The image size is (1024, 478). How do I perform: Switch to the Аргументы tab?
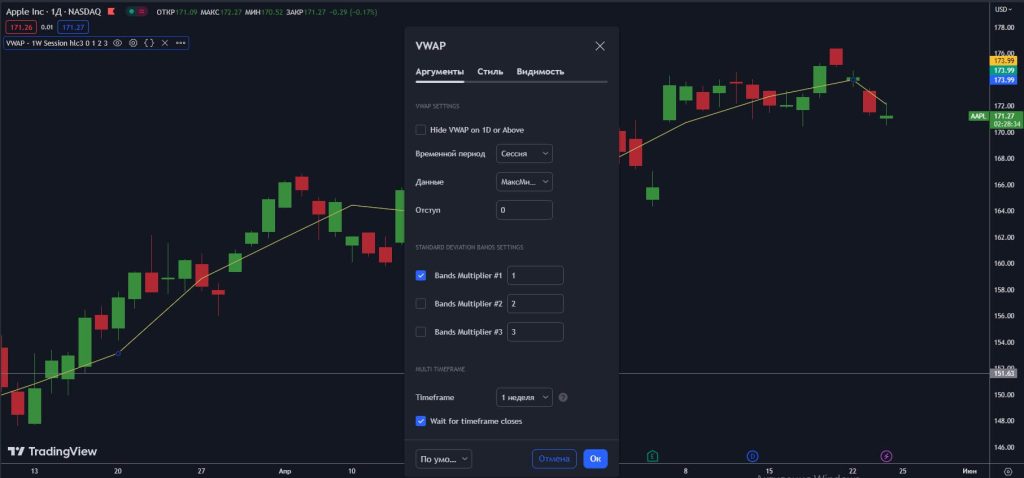click(440, 72)
